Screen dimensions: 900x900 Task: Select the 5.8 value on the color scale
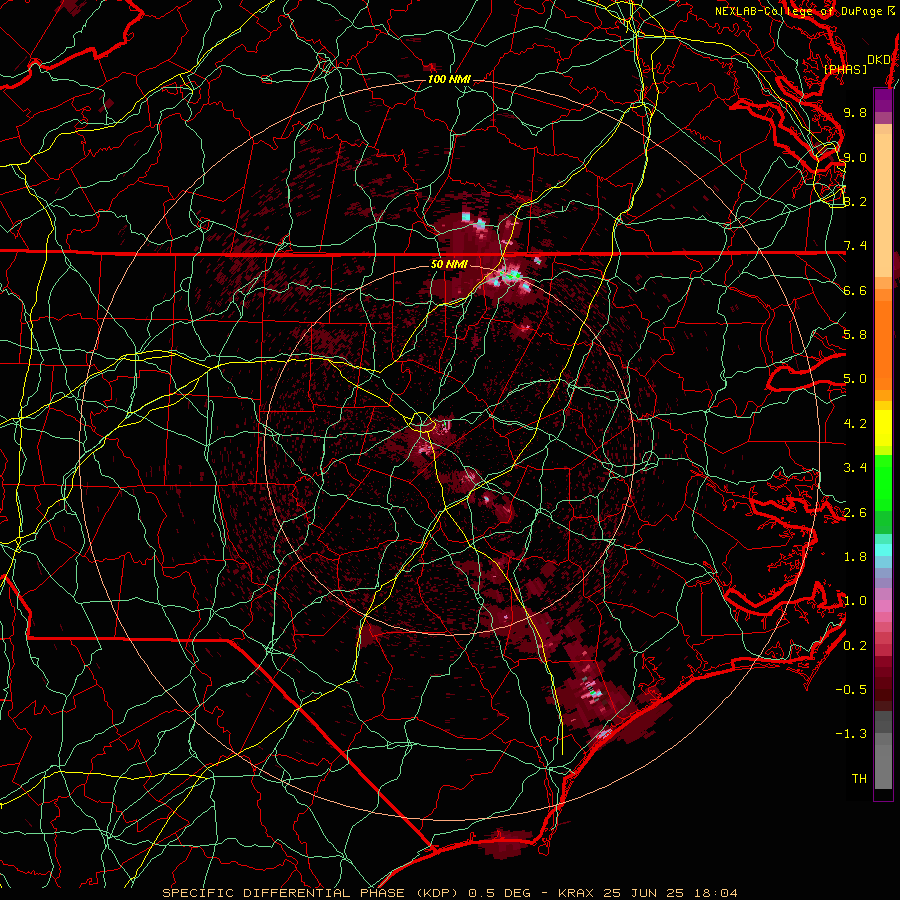pos(855,335)
